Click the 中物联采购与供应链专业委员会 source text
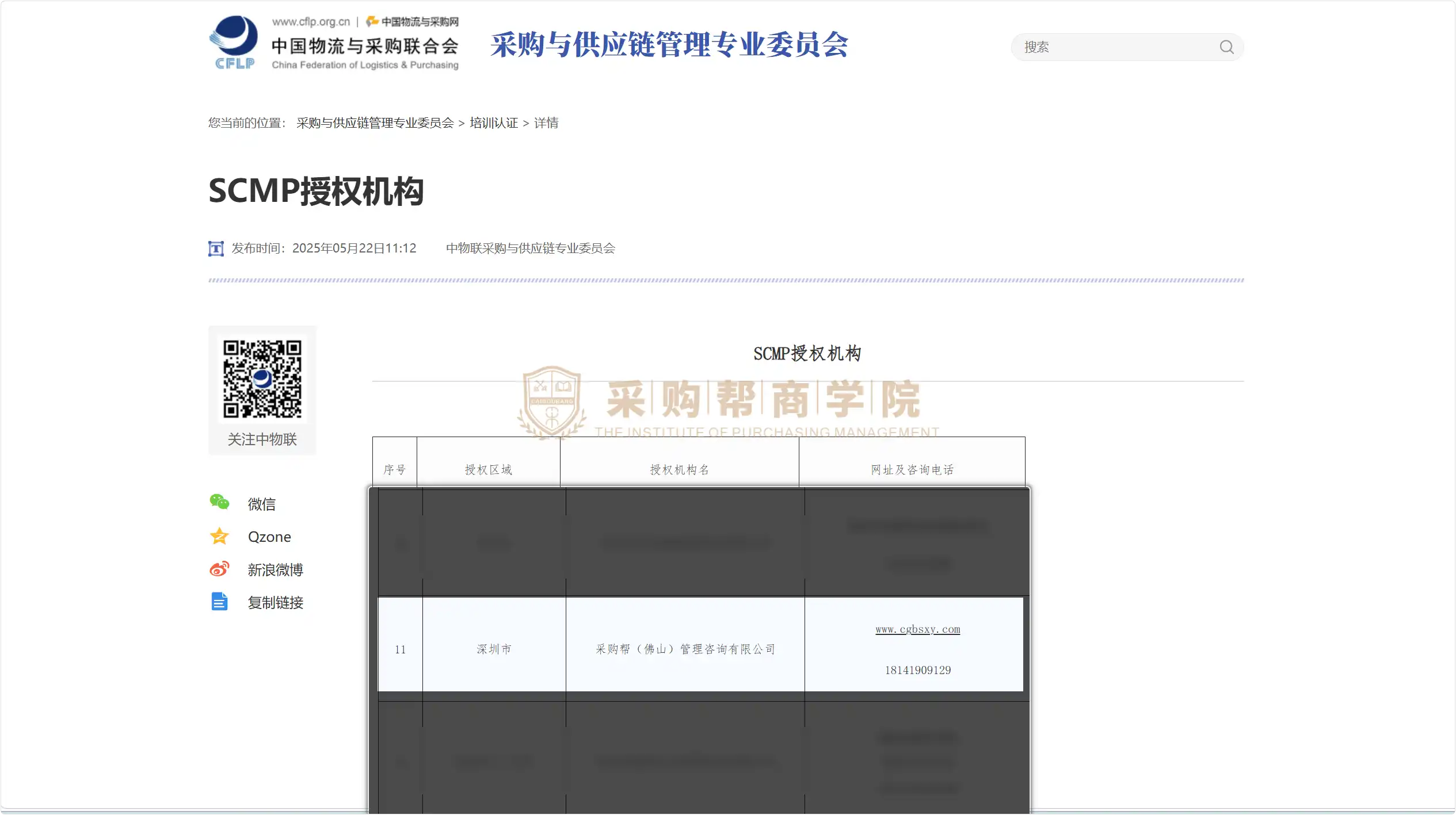The height and width of the screenshot is (815, 1456). click(531, 248)
